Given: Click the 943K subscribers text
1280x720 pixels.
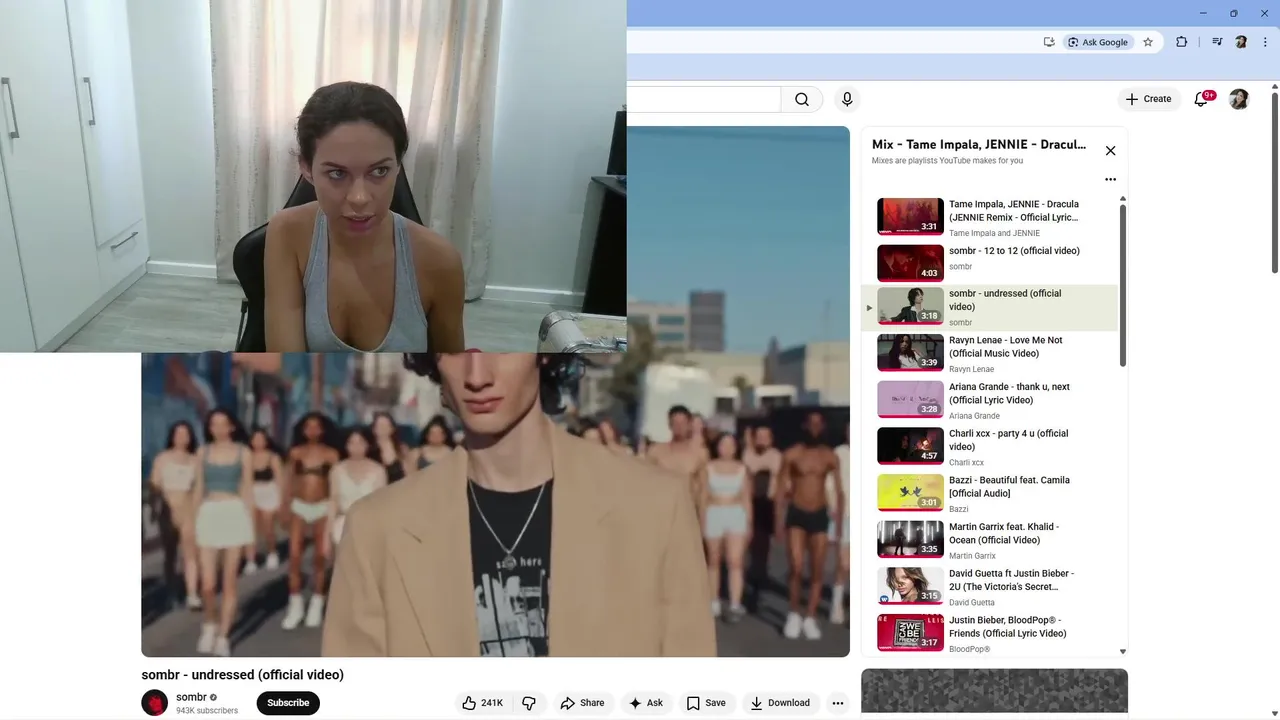Looking at the screenshot, I should [x=207, y=711].
